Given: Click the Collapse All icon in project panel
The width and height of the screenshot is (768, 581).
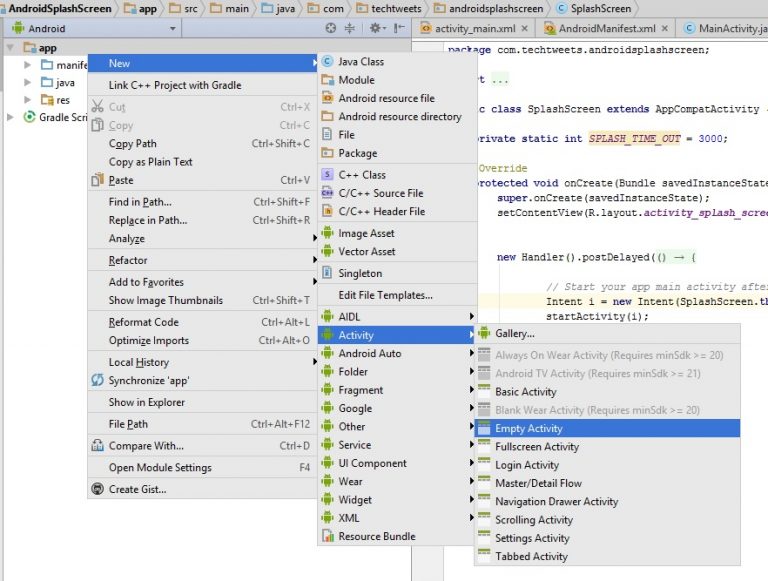Looking at the screenshot, I should [x=350, y=29].
